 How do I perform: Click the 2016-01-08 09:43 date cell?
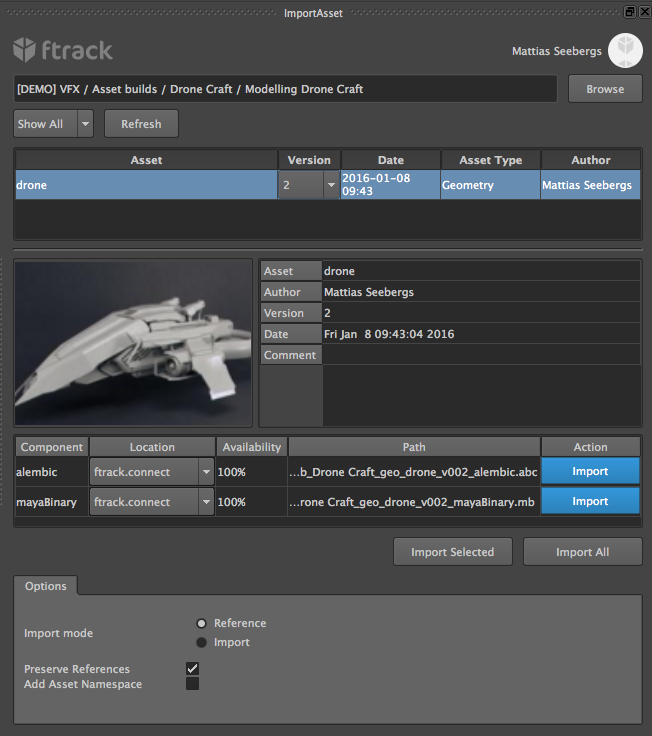[391, 185]
